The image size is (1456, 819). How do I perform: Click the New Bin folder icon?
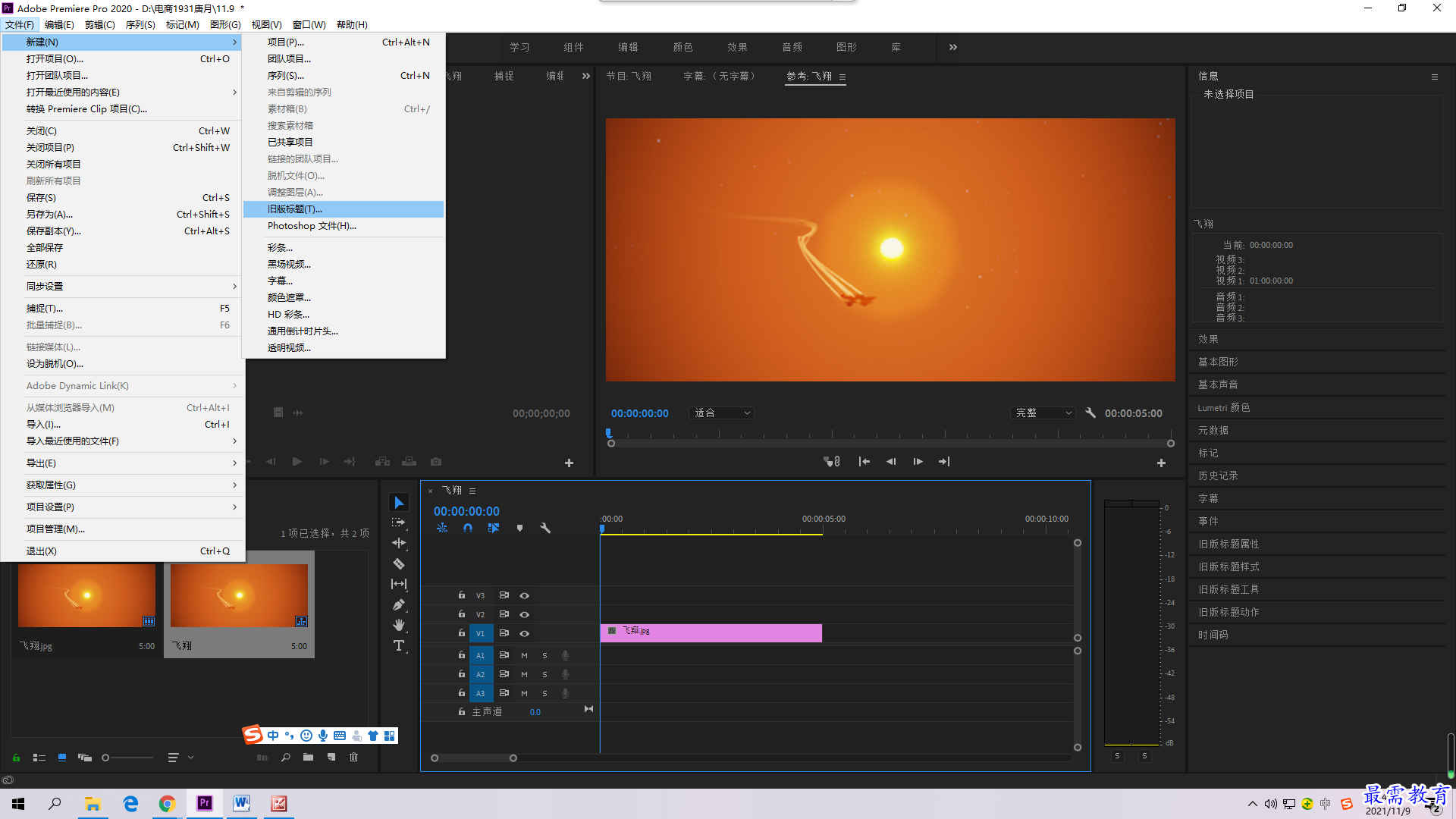pos(308,757)
